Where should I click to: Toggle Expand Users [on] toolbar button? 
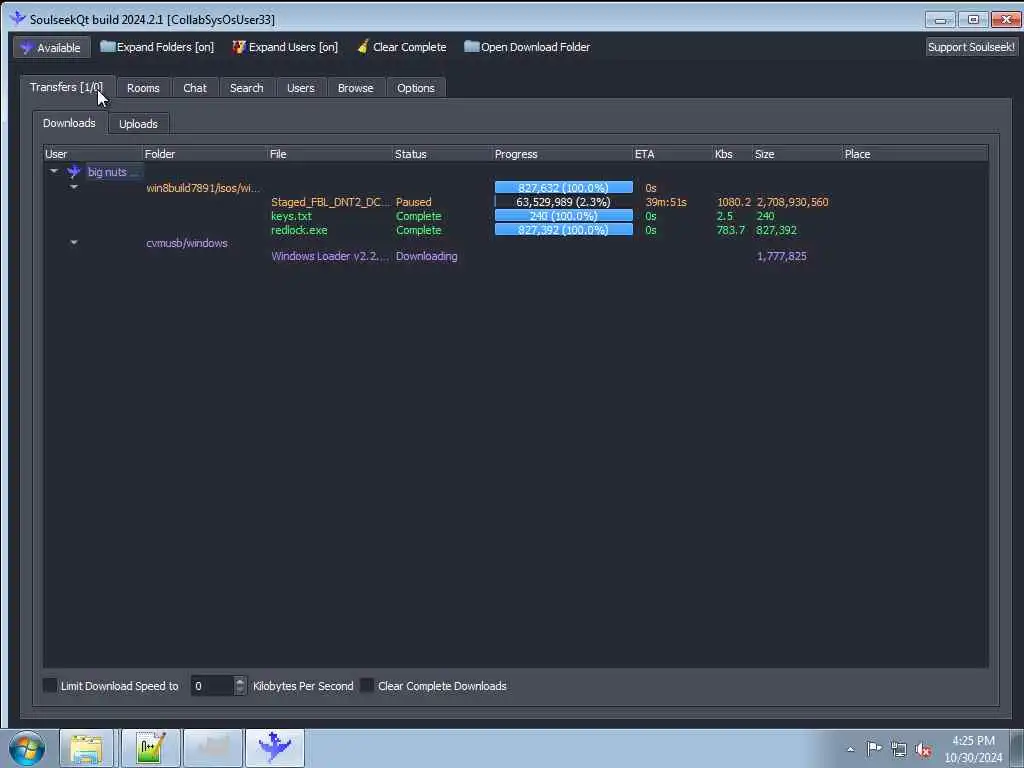[x=285, y=47]
